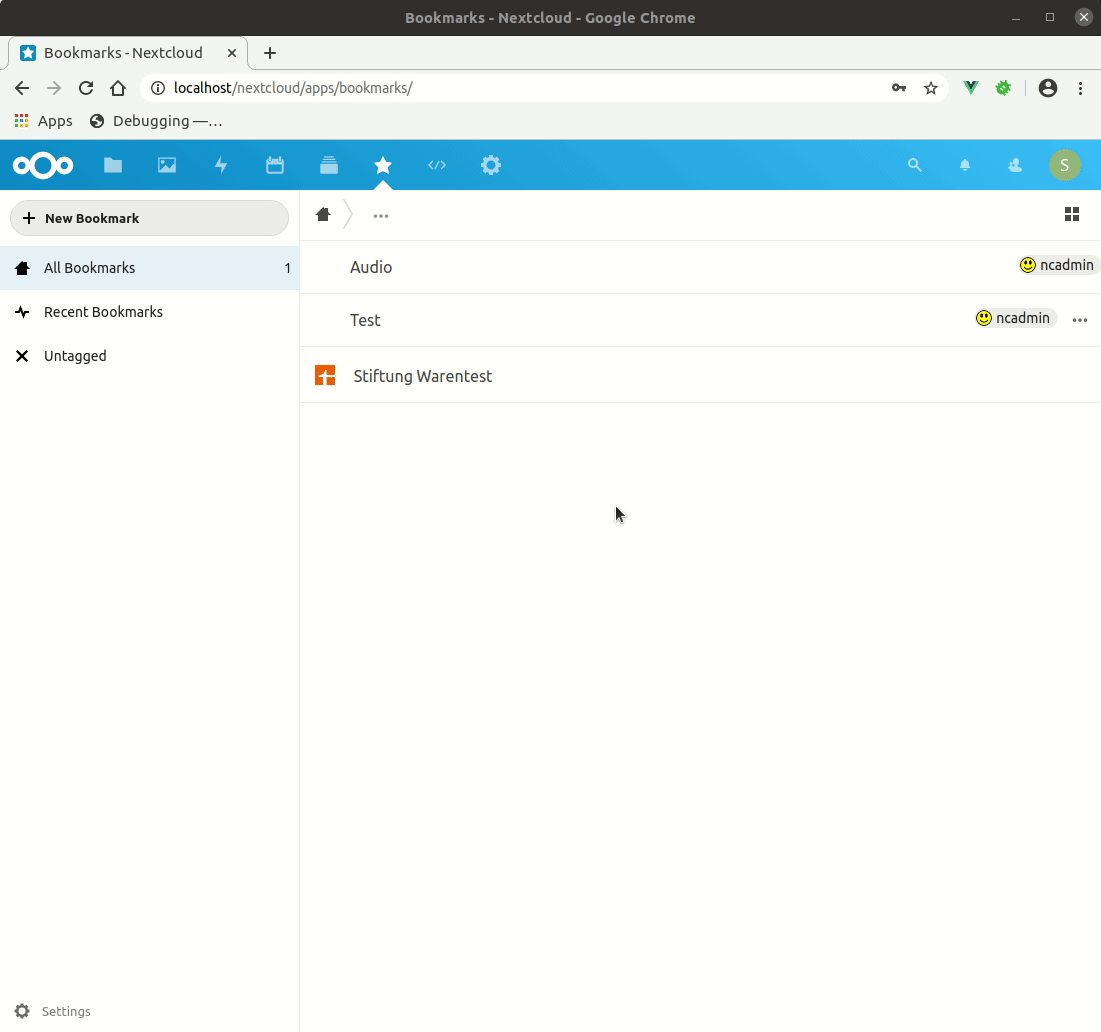Select Untagged in sidebar

tap(150, 356)
